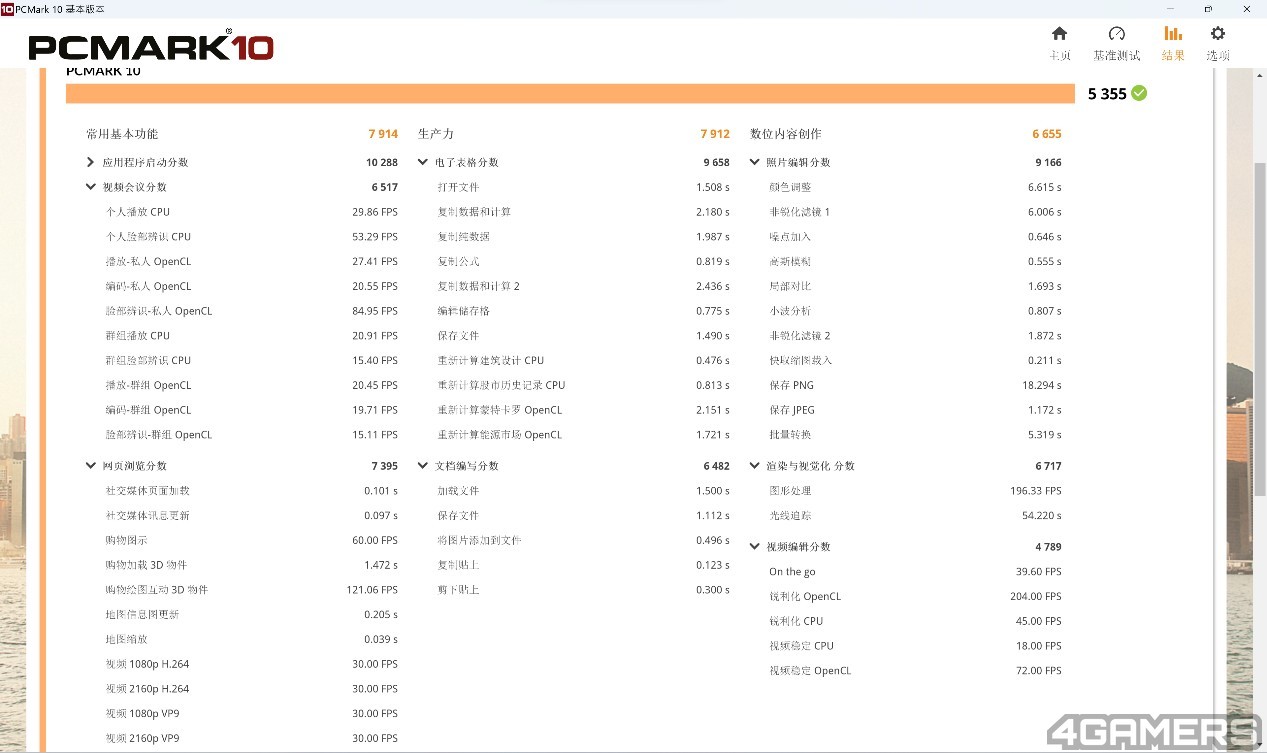Collapse the 文档编写分数 section
Image resolution: width=1267 pixels, height=753 pixels.
423,466
